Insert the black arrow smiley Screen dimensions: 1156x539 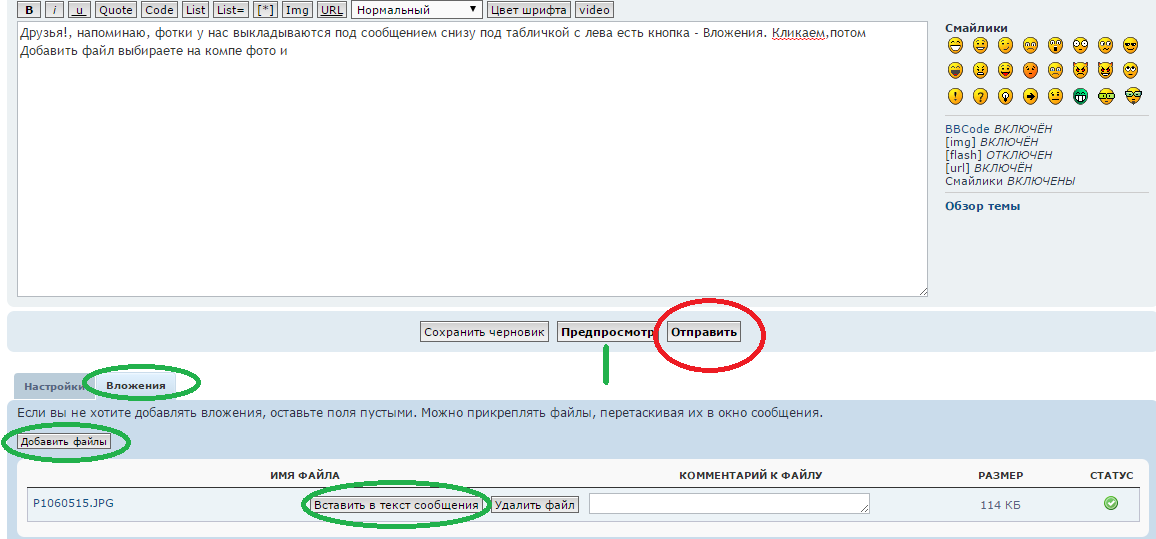(1030, 97)
